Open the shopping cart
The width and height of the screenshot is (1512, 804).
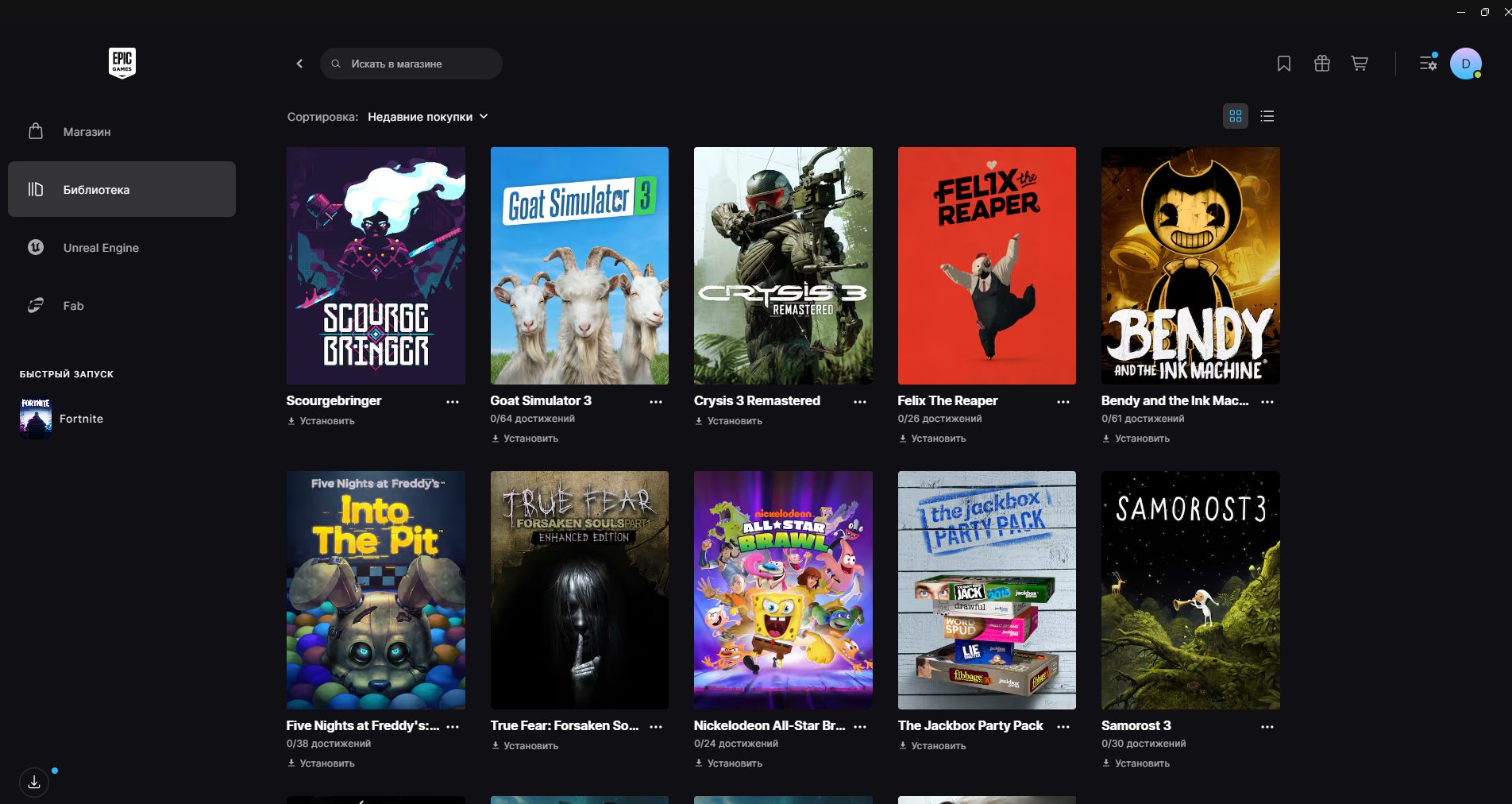[x=1360, y=64]
